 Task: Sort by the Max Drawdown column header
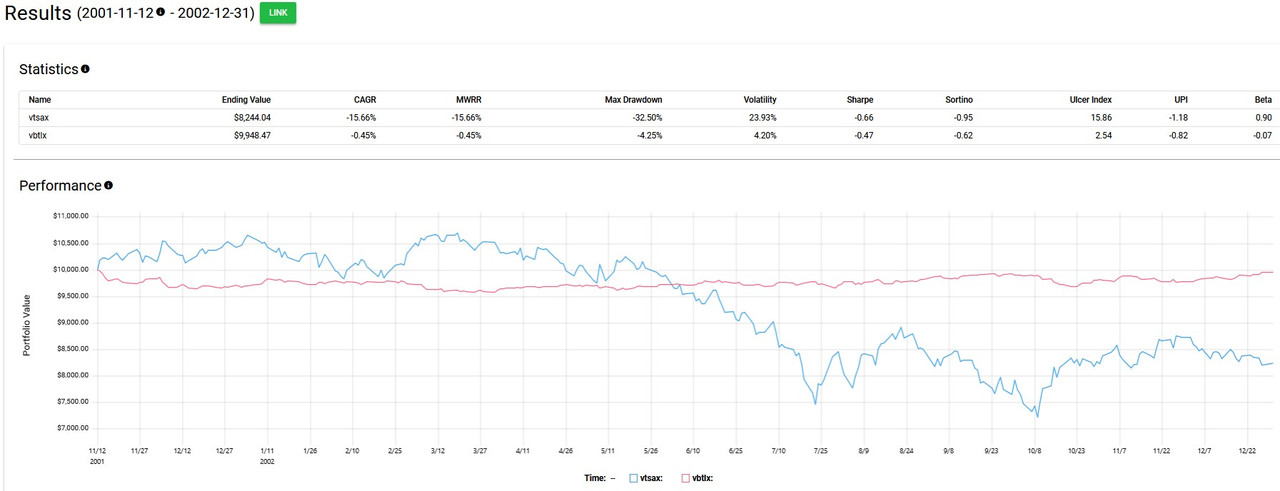click(x=633, y=100)
